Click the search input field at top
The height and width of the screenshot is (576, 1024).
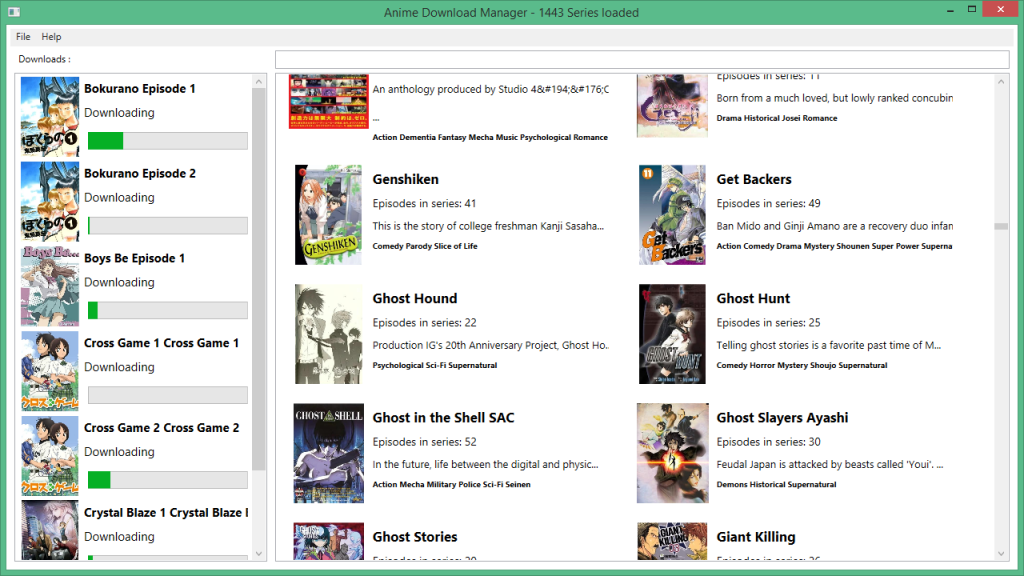(x=642, y=59)
